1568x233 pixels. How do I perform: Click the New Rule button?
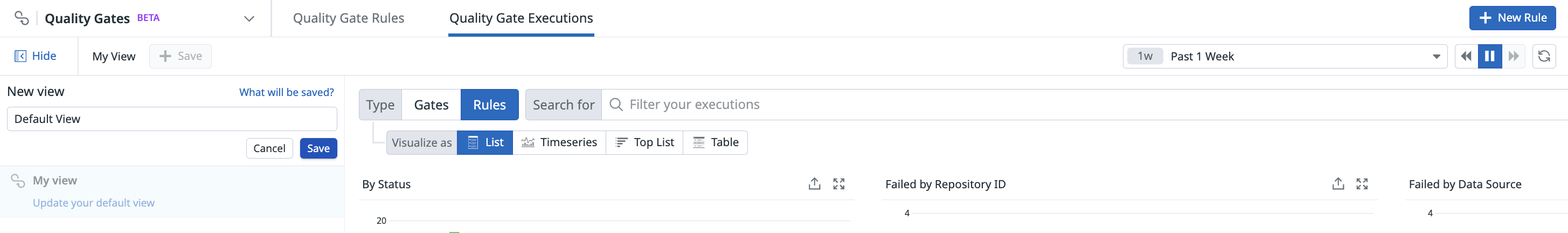click(x=1512, y=18)
